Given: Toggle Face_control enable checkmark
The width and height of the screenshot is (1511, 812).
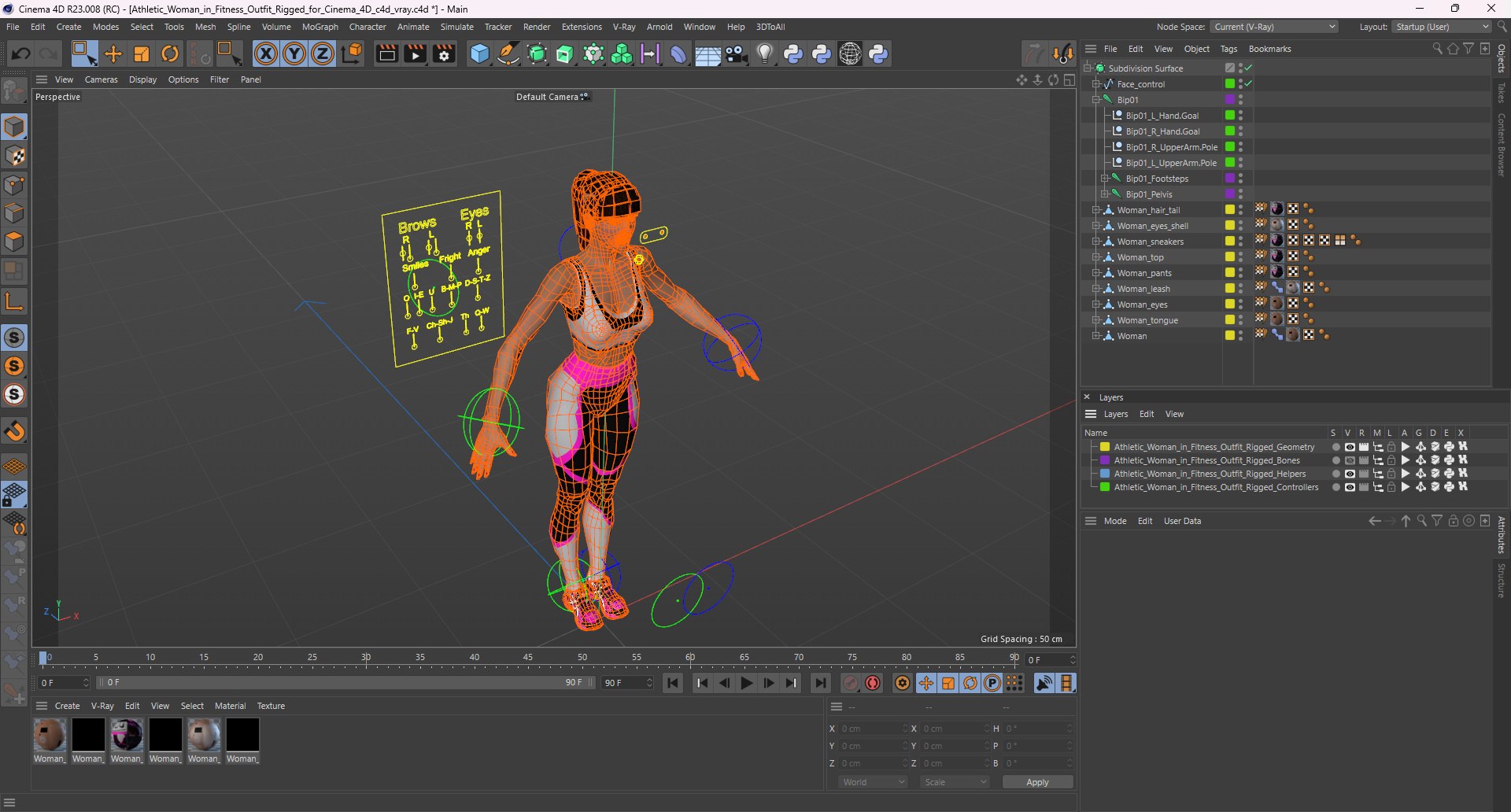Looking at the screenshot, I should coord(1249,83).
